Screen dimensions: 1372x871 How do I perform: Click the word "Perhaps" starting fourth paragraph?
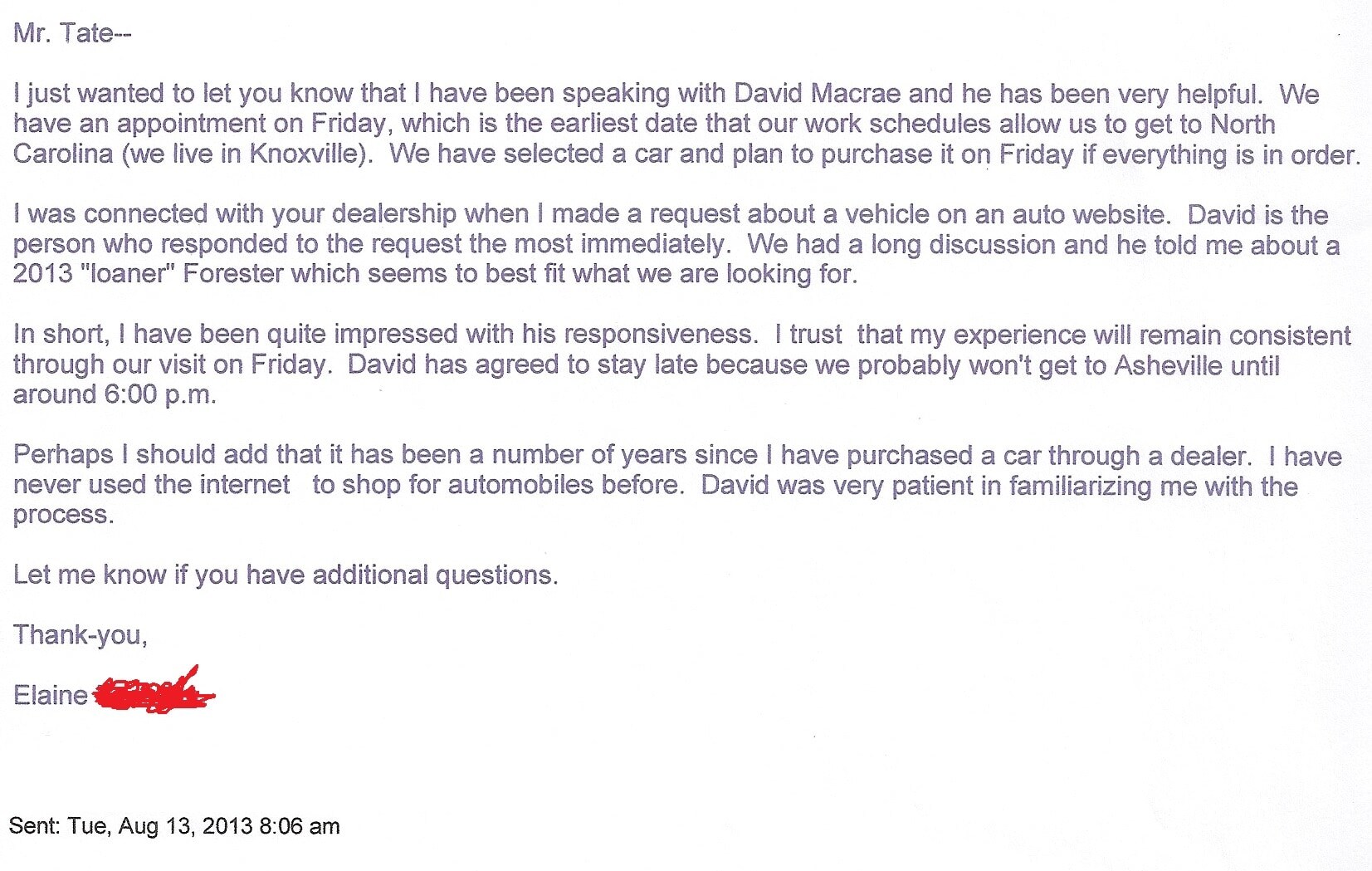click(x=63, y=455)
